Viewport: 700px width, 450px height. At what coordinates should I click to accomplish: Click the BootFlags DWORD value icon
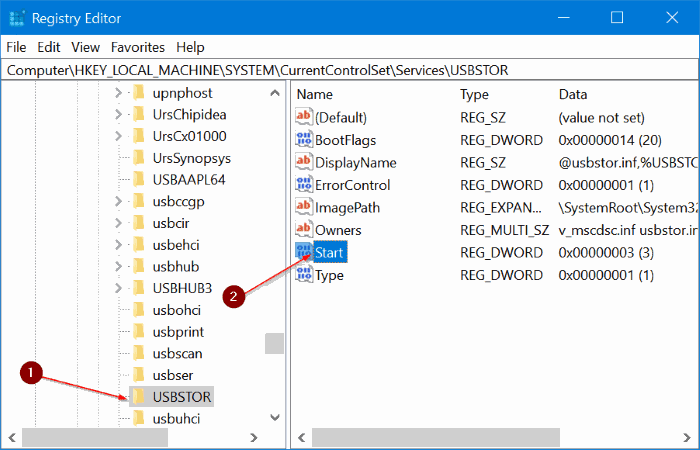[x=304, y=140]
